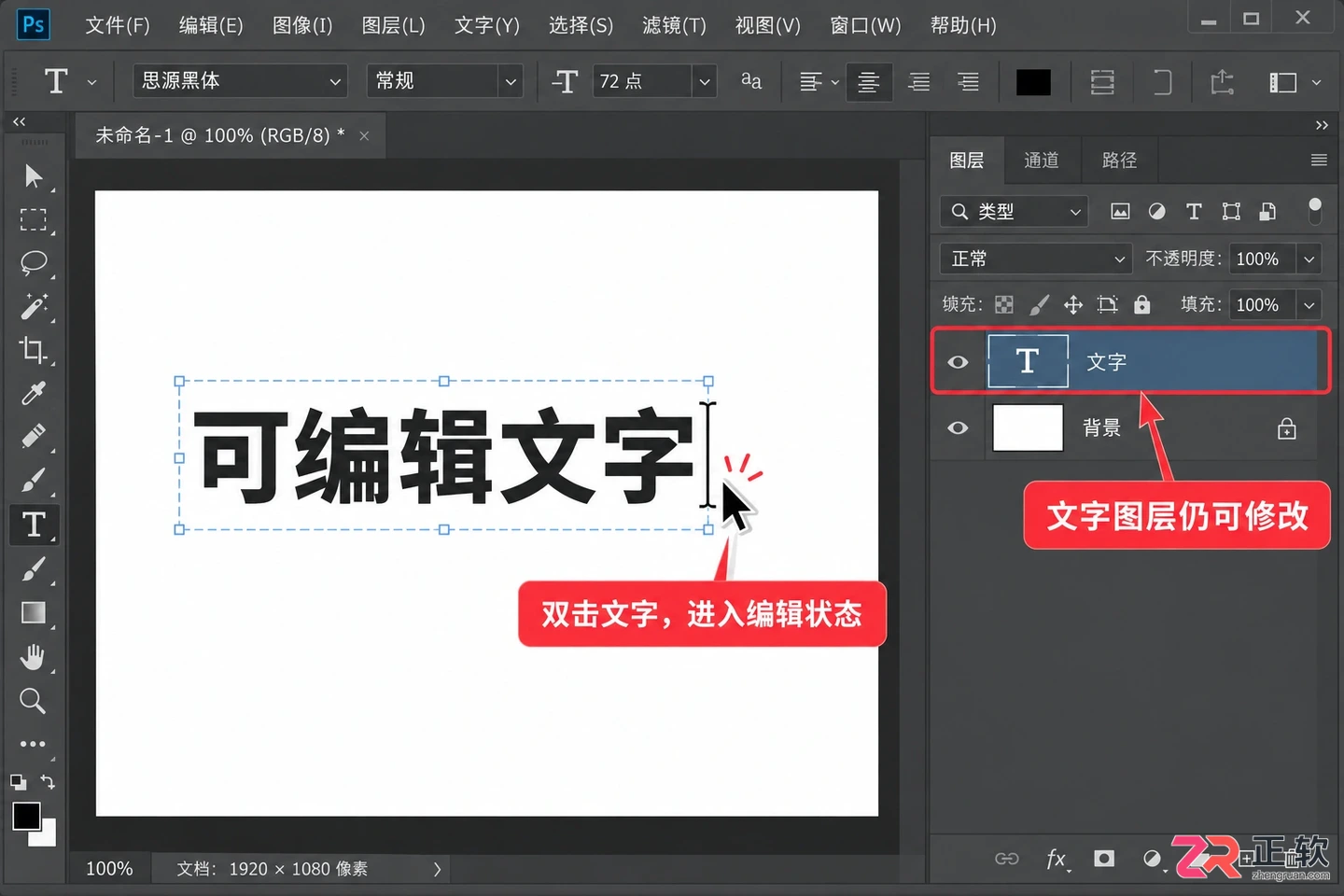Open the 常规 font style dropdown
1344x896 pixels.
coord(444,81)
